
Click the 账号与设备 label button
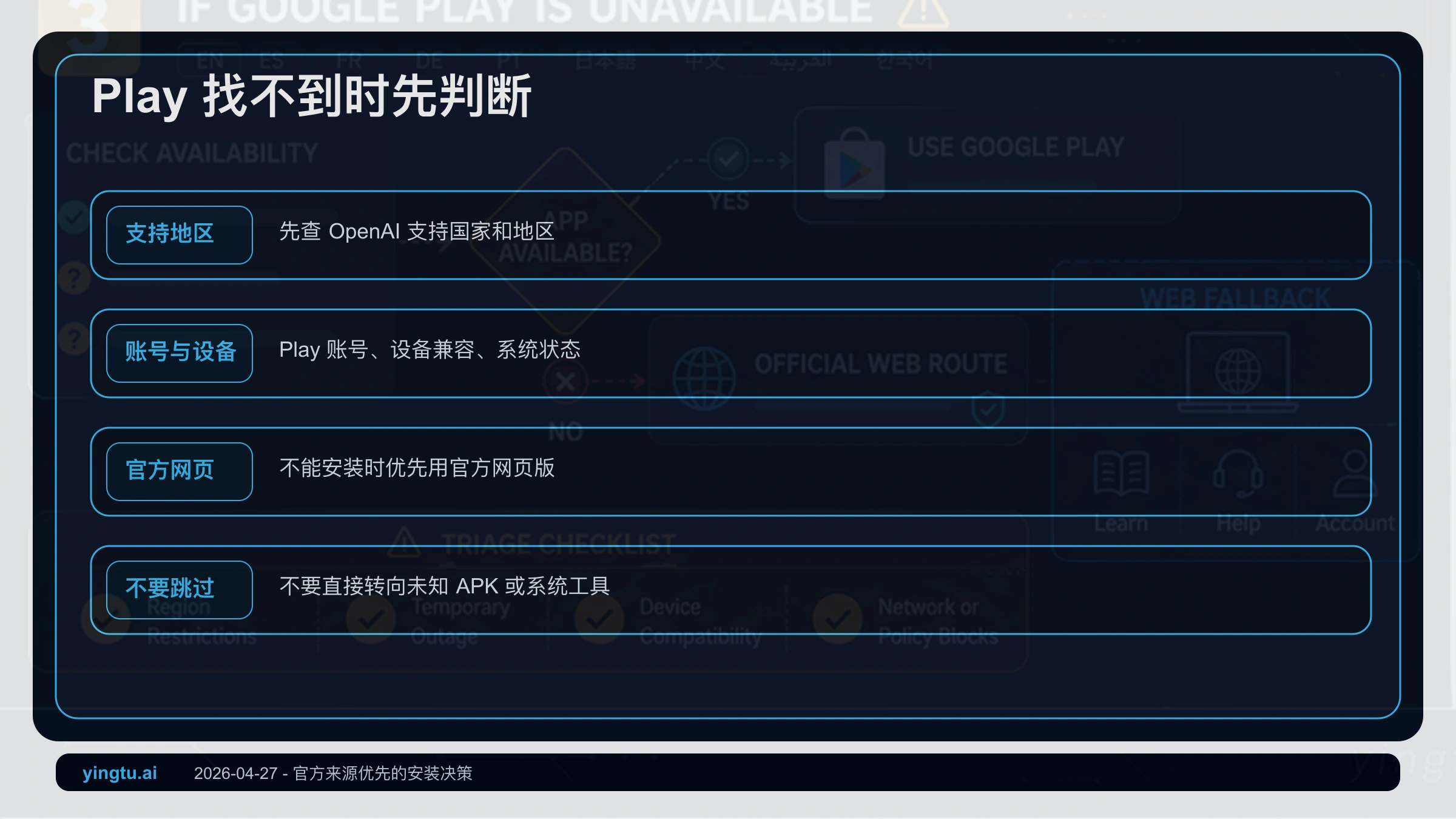[180, 353]
